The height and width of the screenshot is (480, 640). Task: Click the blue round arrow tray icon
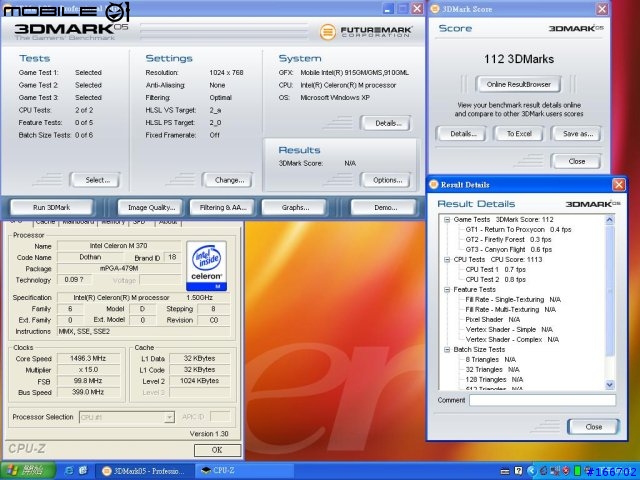click(531, 471)
